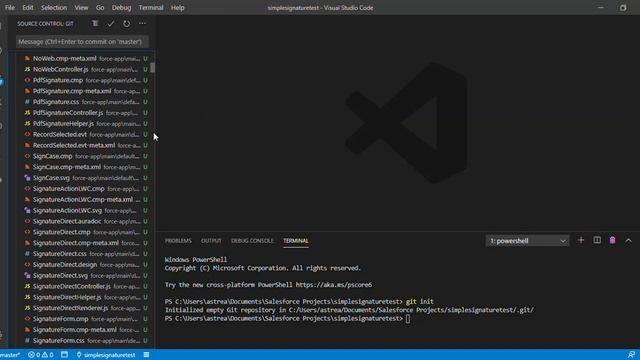Select PdfSignature.css file
This screenshot has width=640, height=360.
pos(82,102)
